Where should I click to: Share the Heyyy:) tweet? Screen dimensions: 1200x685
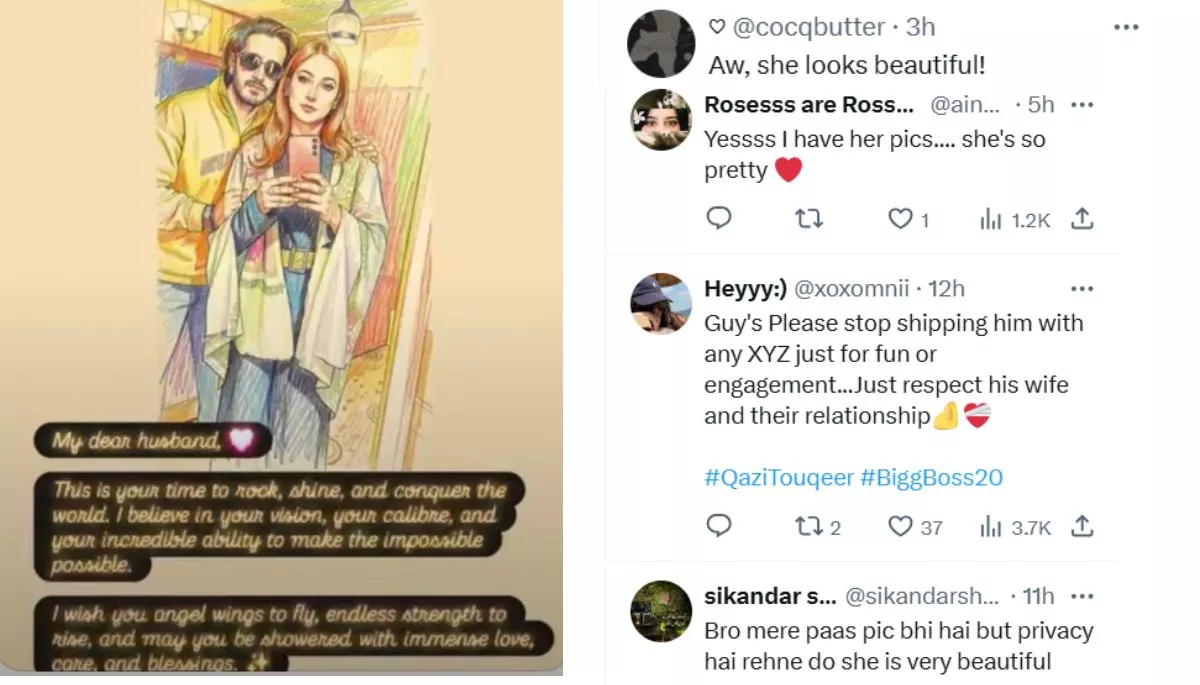point(1082,525)
